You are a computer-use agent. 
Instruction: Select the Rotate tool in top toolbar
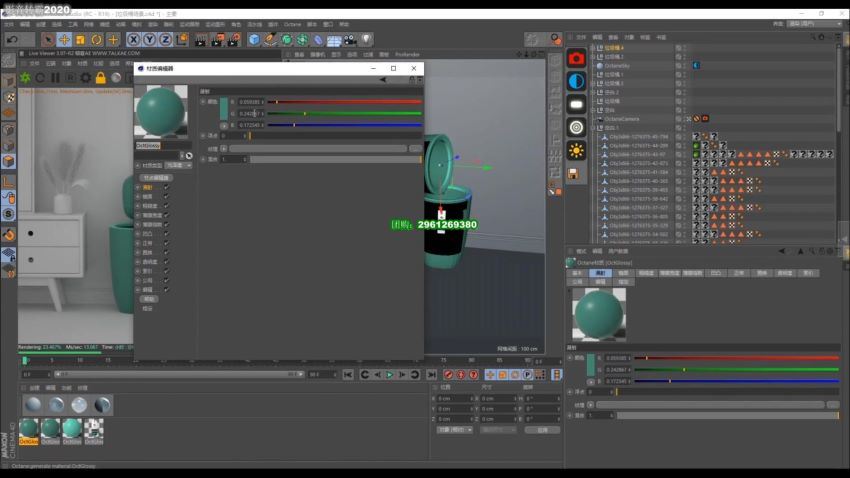[97, 40]
